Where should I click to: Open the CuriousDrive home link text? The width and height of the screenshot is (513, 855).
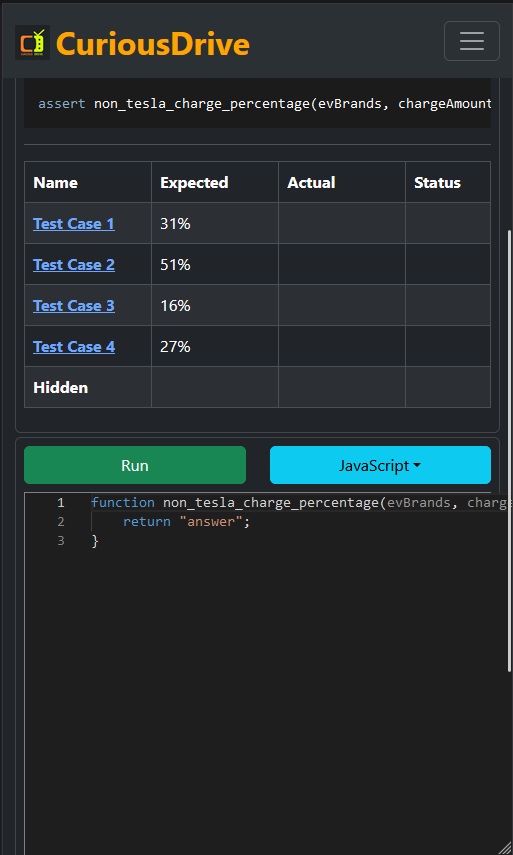[153, 44]
